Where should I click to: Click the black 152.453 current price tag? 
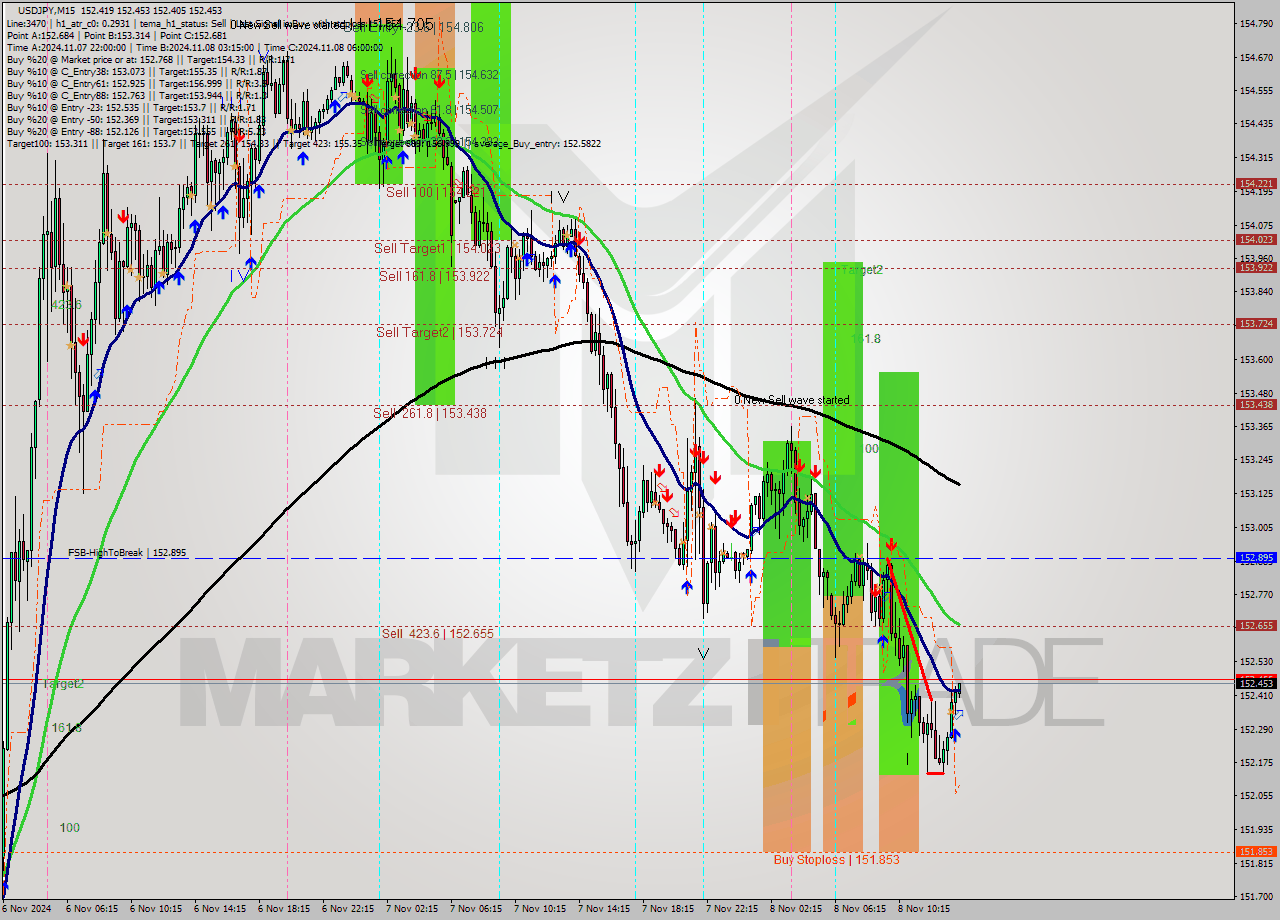click(1256, 683)
